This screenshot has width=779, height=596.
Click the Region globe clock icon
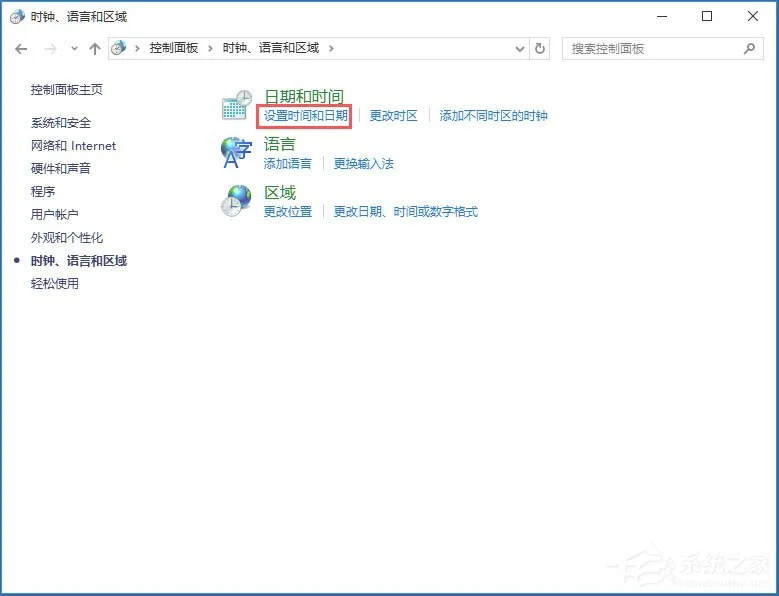pyautogui.click(x=237, y=200)
